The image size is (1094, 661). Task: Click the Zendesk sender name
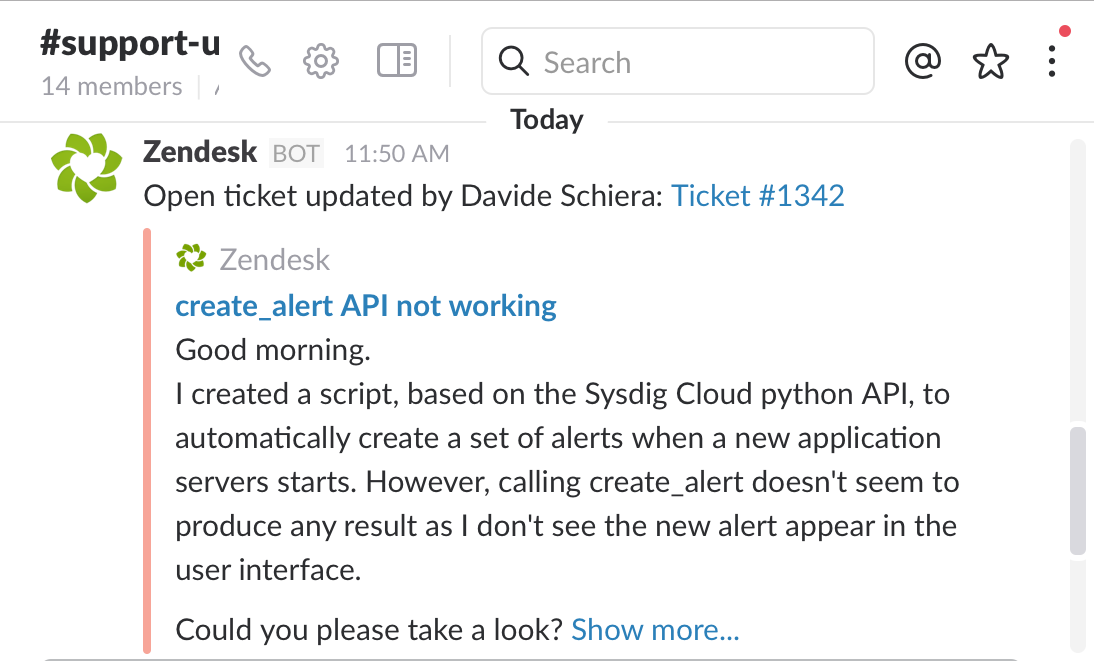point(200,152)
